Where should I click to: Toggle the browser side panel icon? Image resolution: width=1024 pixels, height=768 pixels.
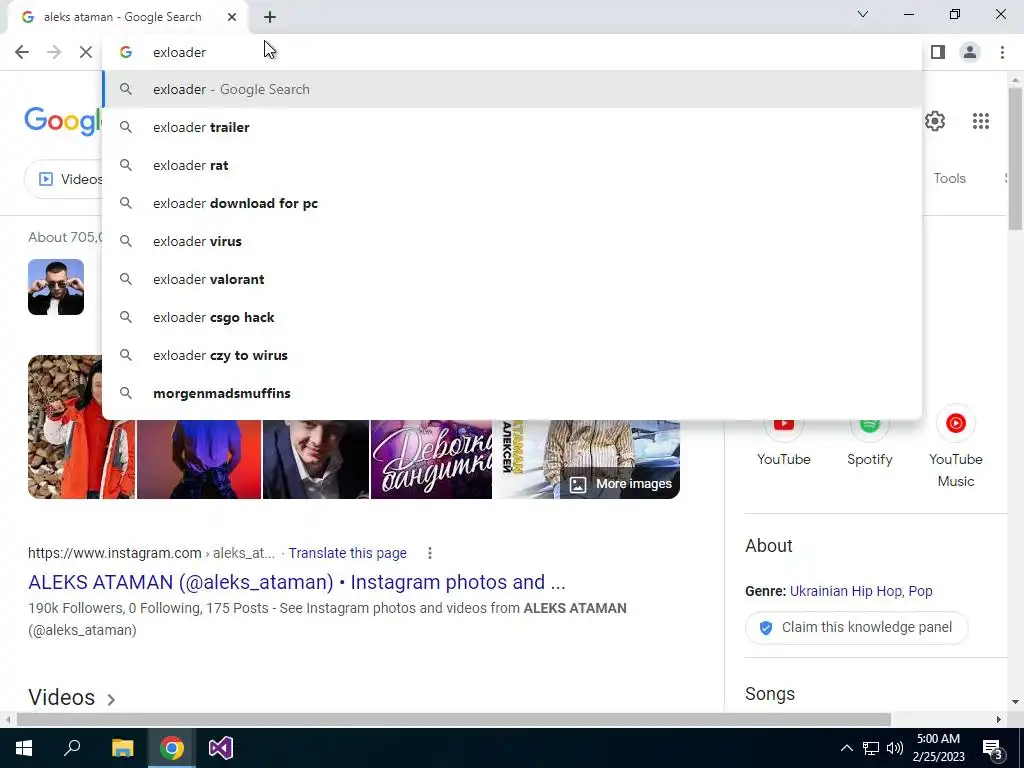(x=938, y=52)
